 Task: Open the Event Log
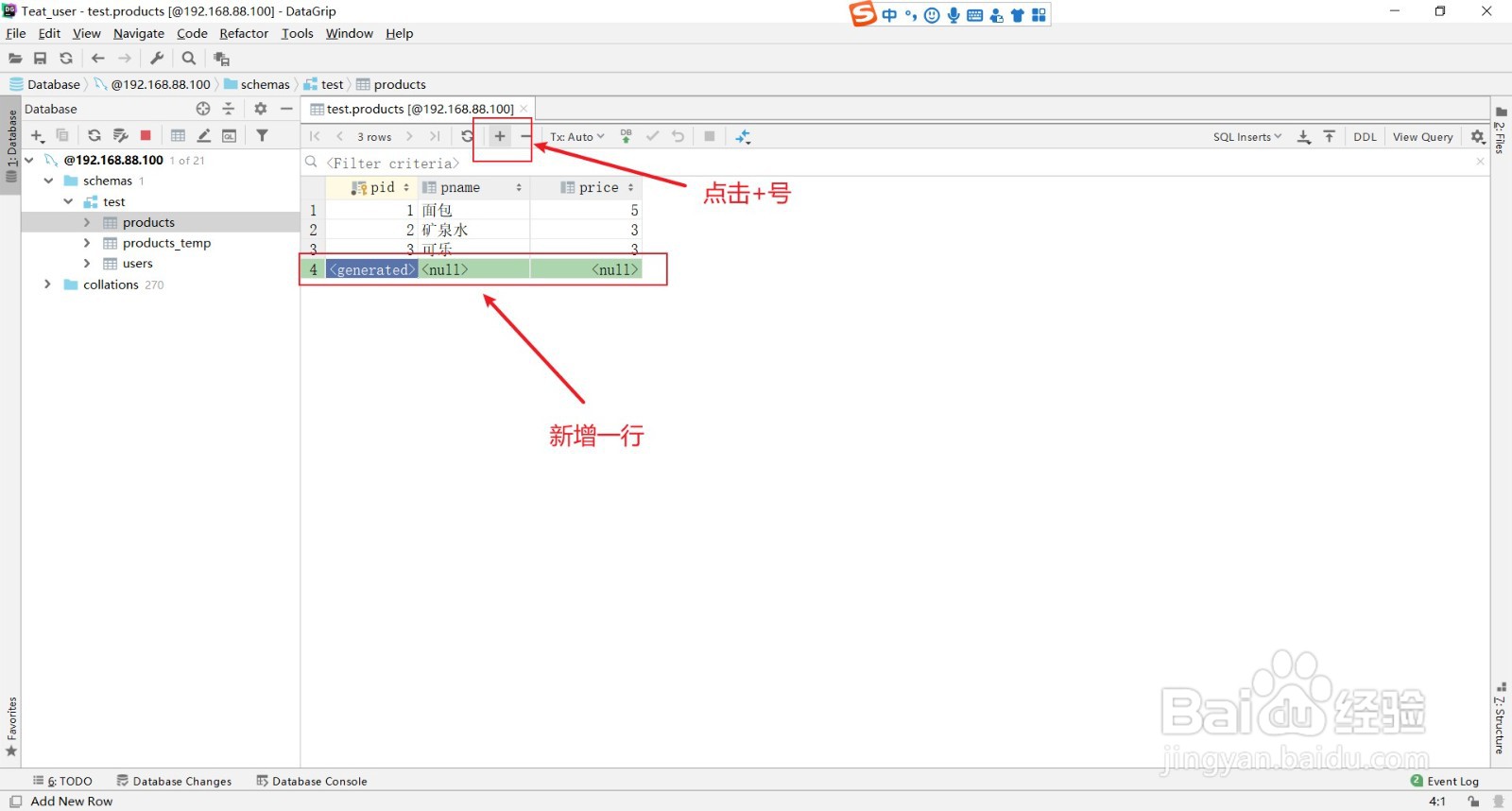1445,781
